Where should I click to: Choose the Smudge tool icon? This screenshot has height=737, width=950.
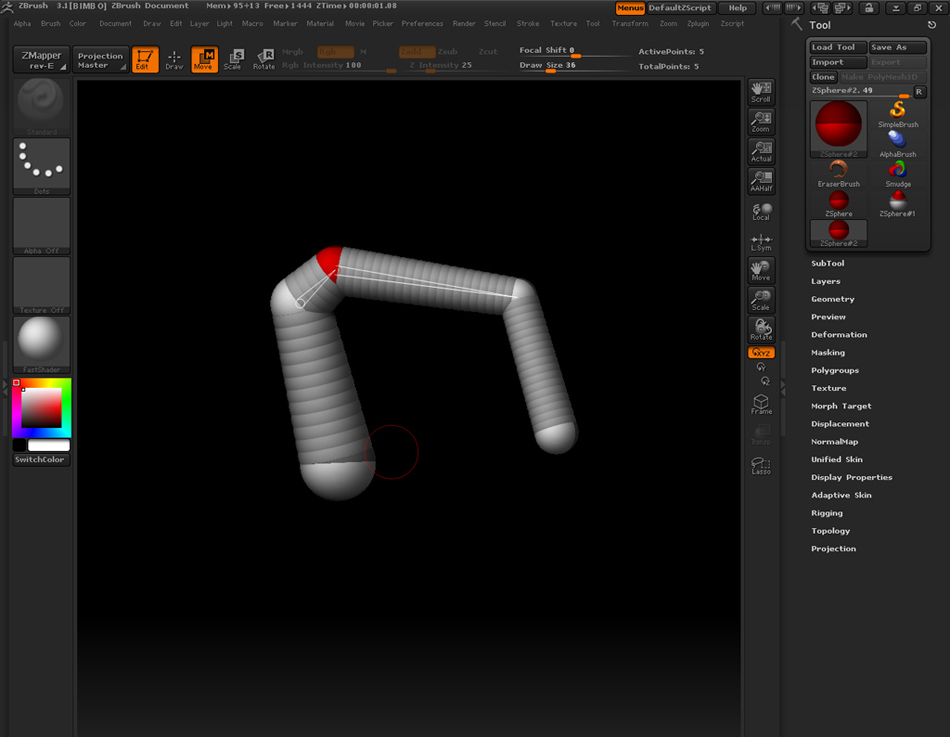pyautogui.click(x=897, y=172)
